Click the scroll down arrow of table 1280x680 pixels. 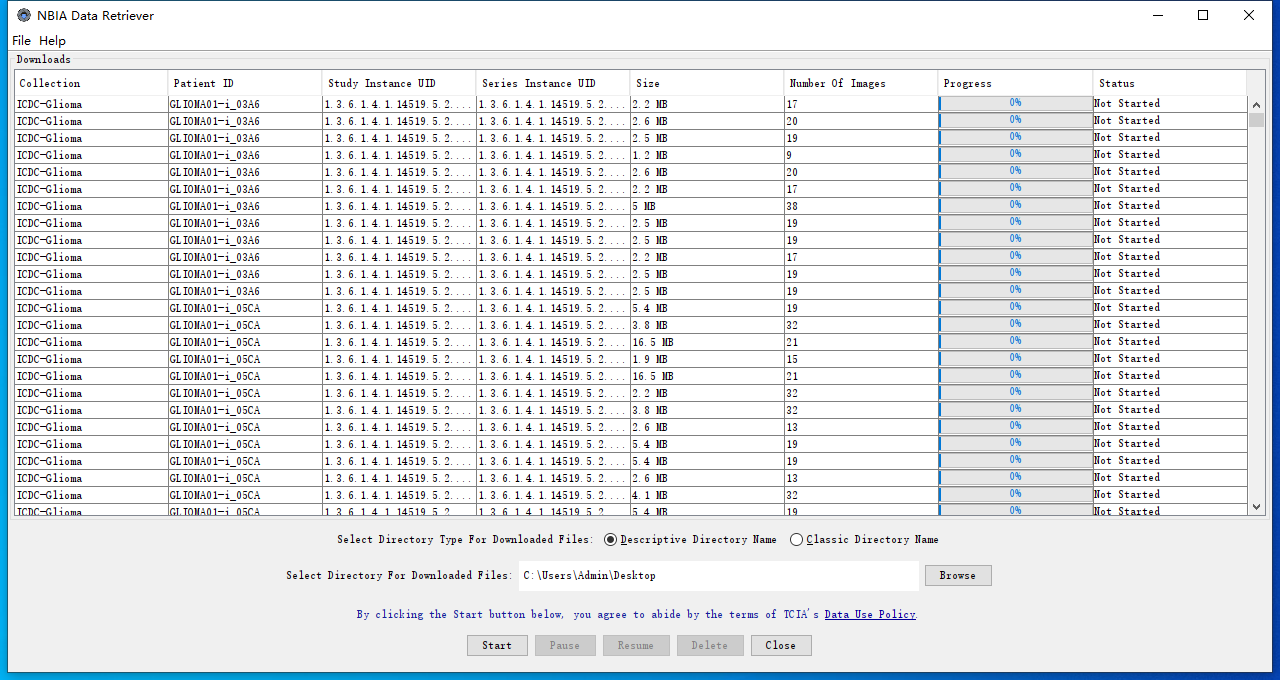[1257, 508]
